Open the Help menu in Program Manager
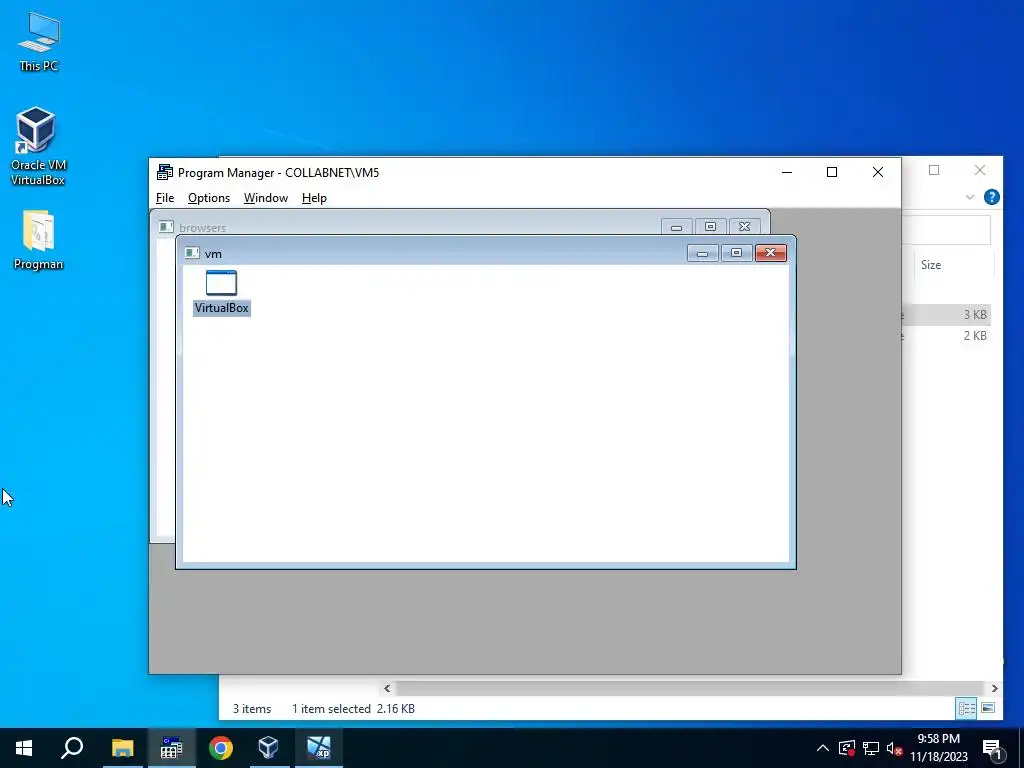The image size is (1024, 768). point(314,198)
